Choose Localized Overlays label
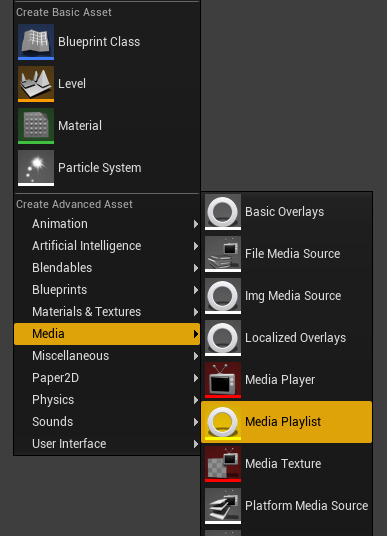 (x=295, y=338)
